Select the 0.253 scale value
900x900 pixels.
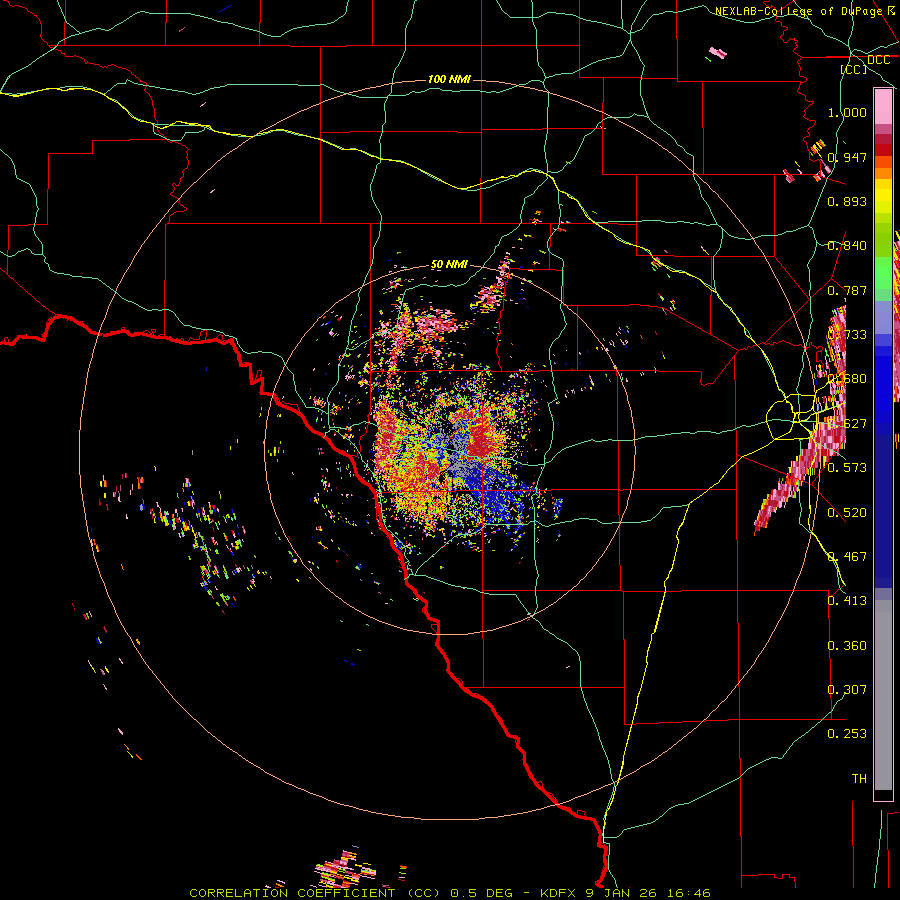pyautogui.click(x=847, y=734)
